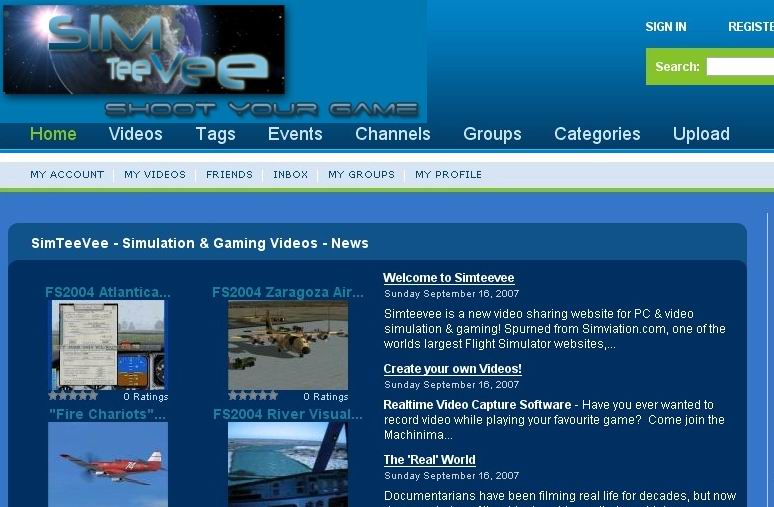This screenshot has height=507, width=774.
Task: Click the REGISTER link
Action: [x=751, y=27]
